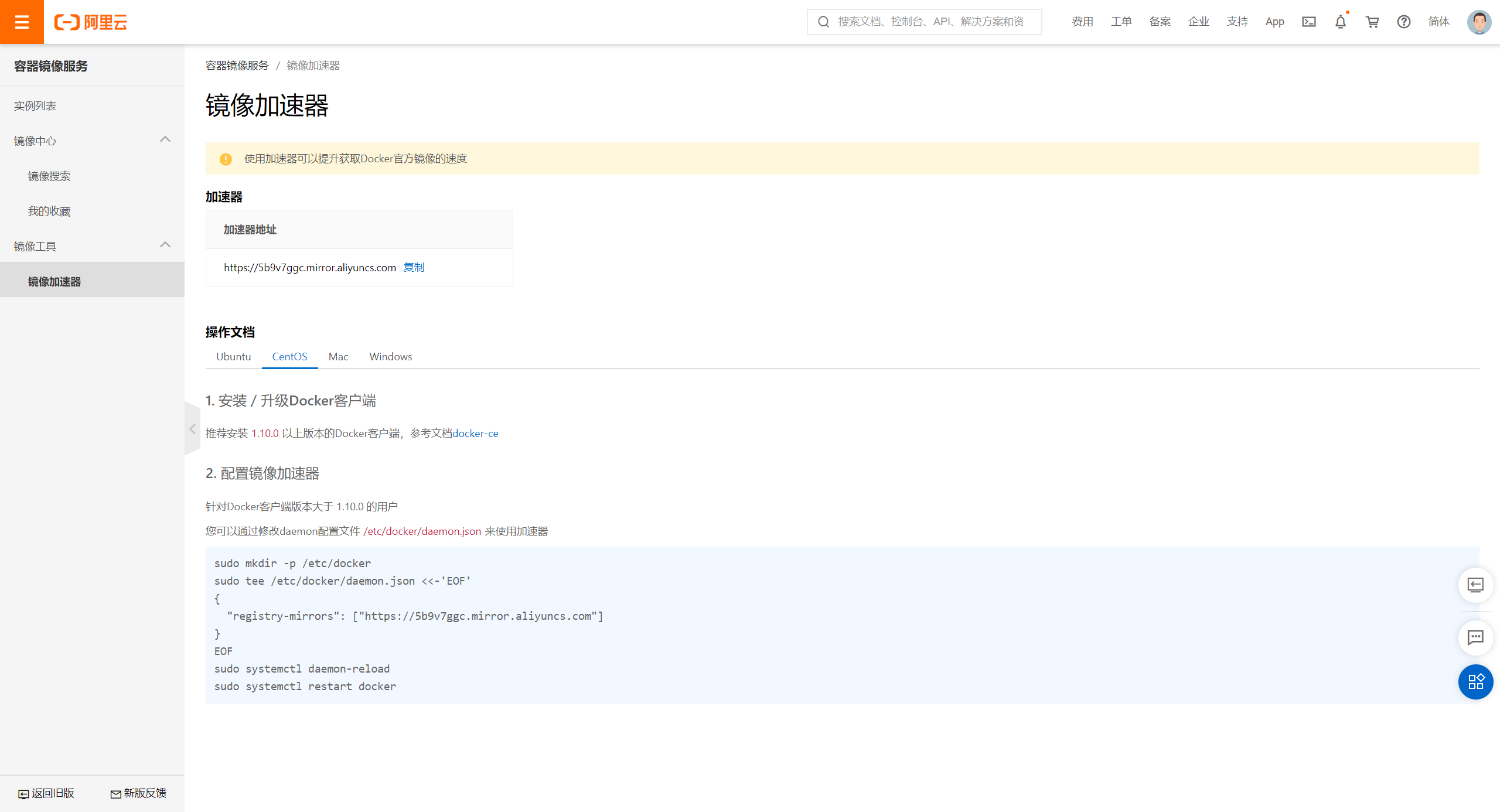Open the 简体 language selector
Image resolution: width=1500 pixels, height=812 pixels.
(x=1438, y=22)
